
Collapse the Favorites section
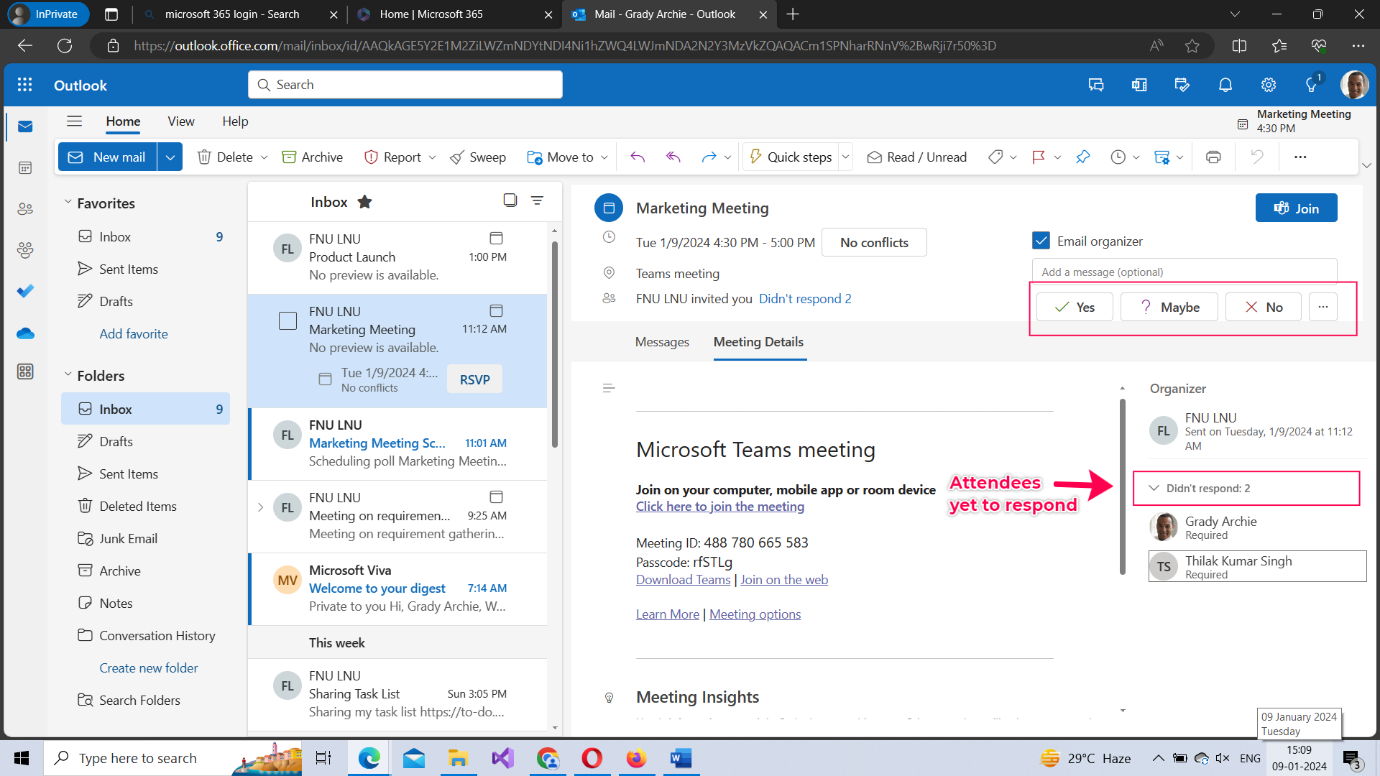coord(68,203)
